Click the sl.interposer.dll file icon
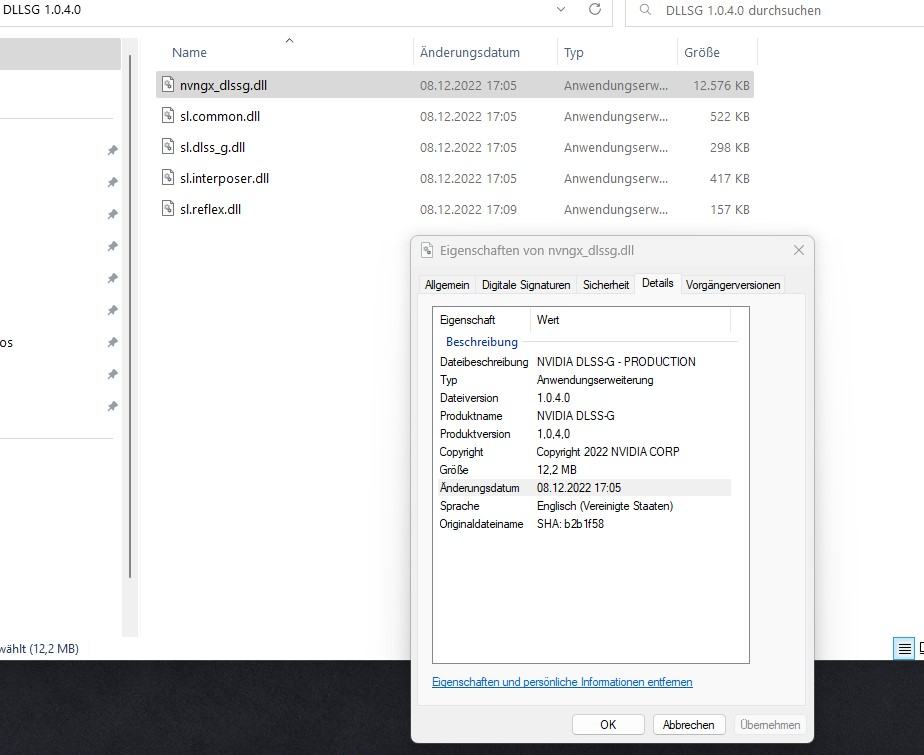Viewport: 924px width, 755px height. pyautogui.click(x=168, y=178)
